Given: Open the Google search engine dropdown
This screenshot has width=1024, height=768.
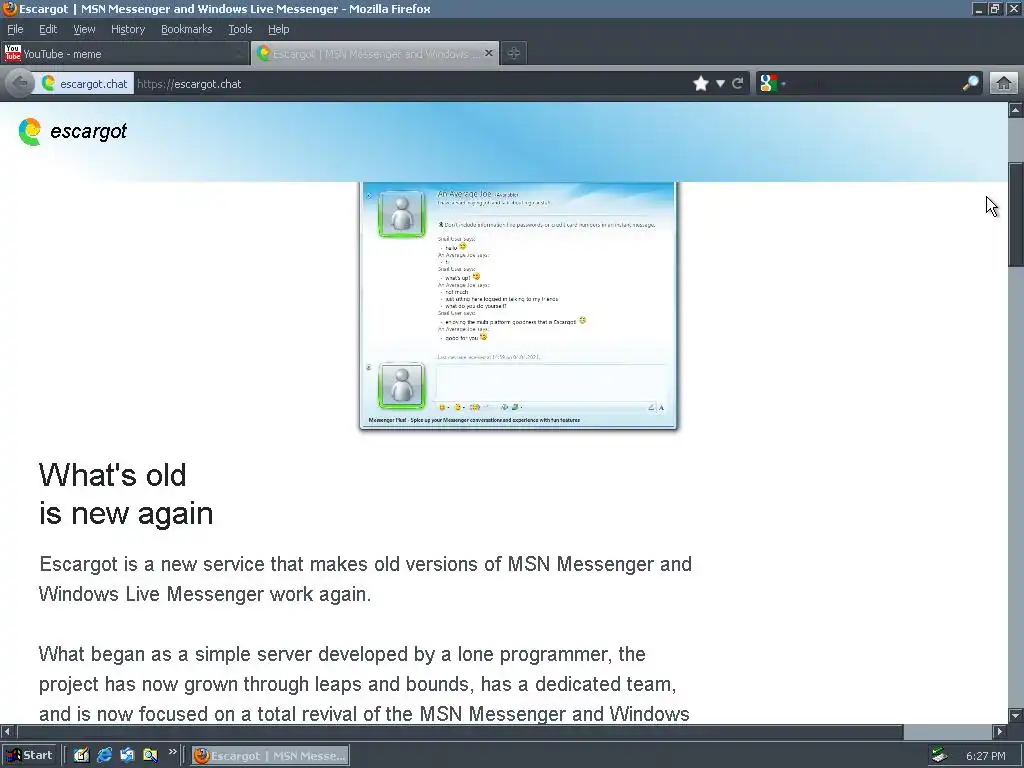Looking at the screenshot, I should 773,84.
